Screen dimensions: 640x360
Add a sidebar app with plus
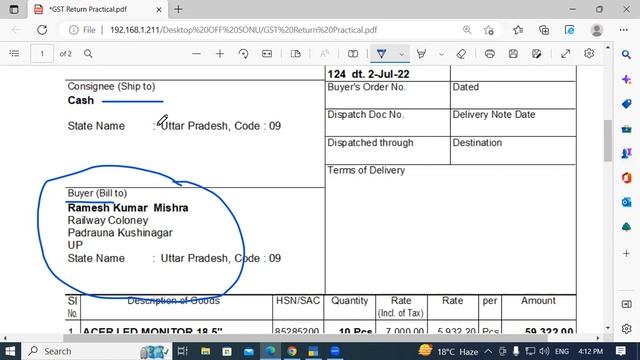[627, 253]
